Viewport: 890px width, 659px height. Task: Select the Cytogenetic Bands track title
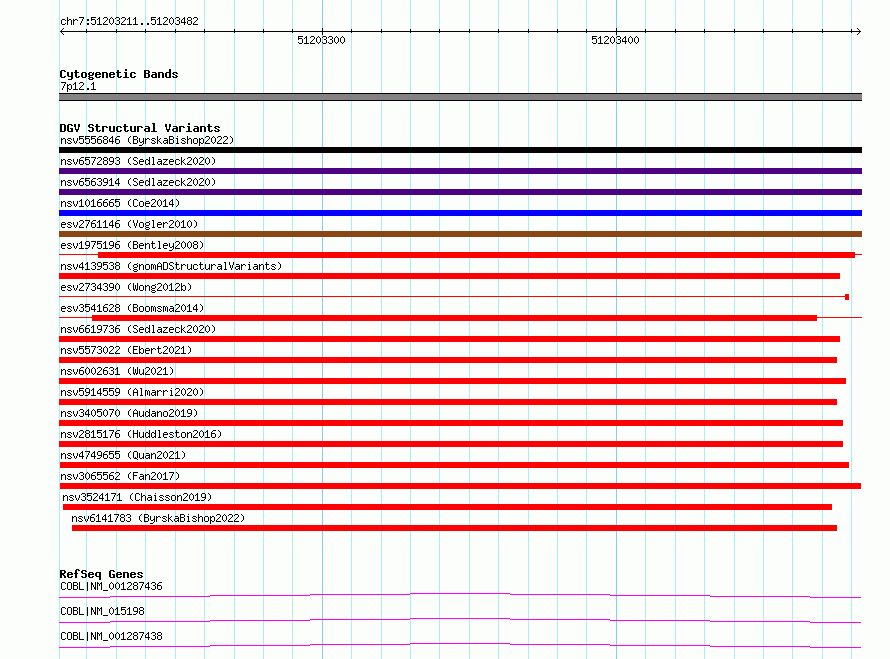coord(119,74)
